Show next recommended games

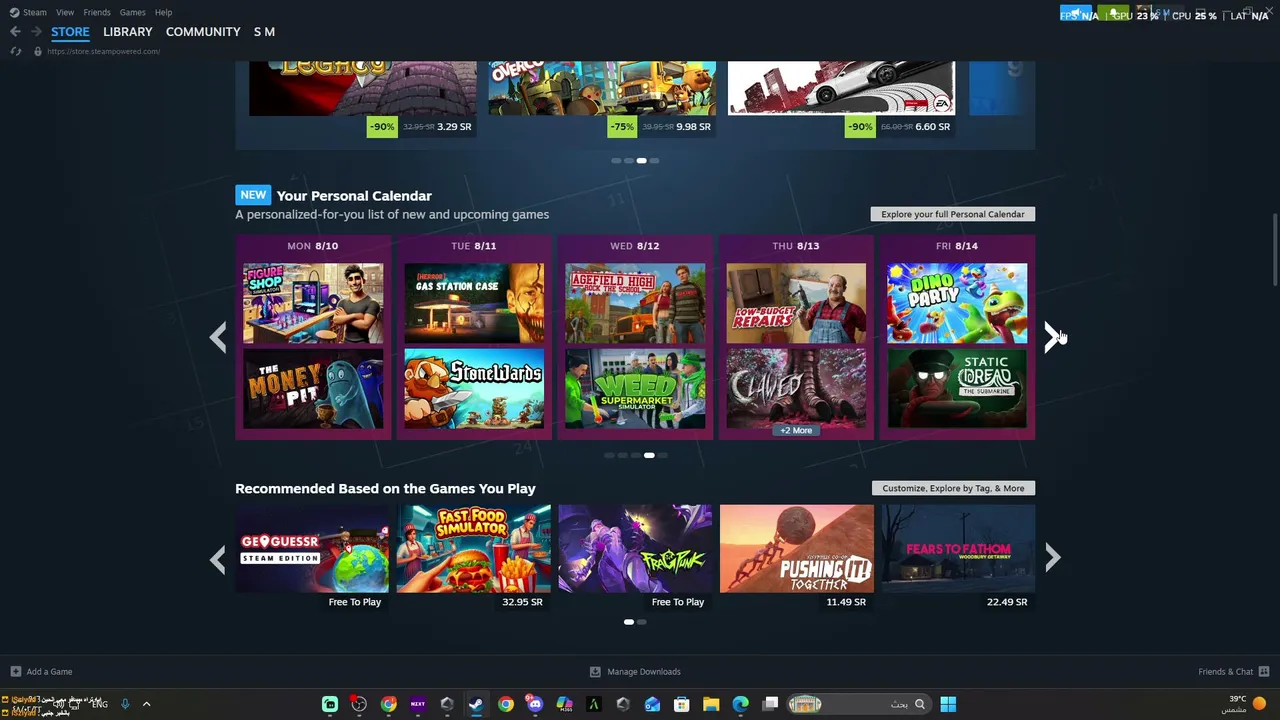point(1052,558)
